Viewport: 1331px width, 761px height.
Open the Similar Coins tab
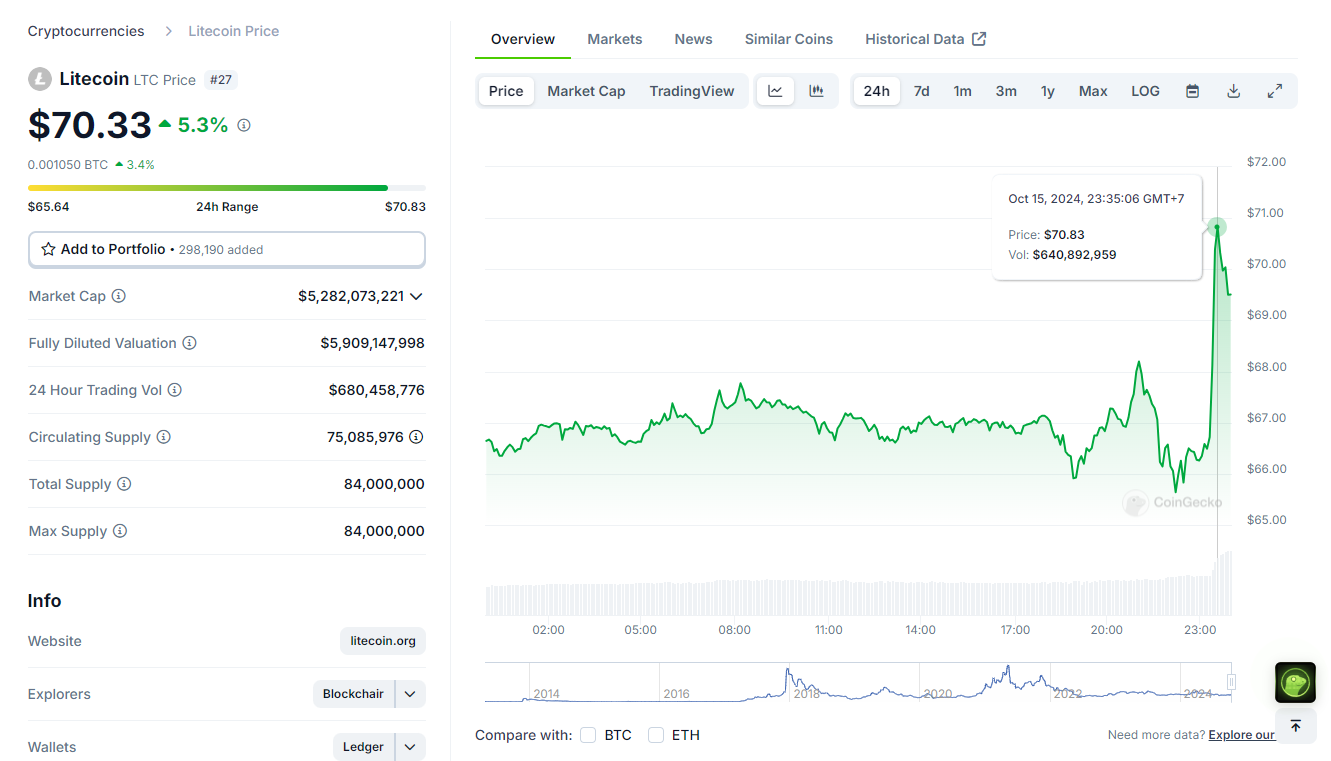point(788,39)
